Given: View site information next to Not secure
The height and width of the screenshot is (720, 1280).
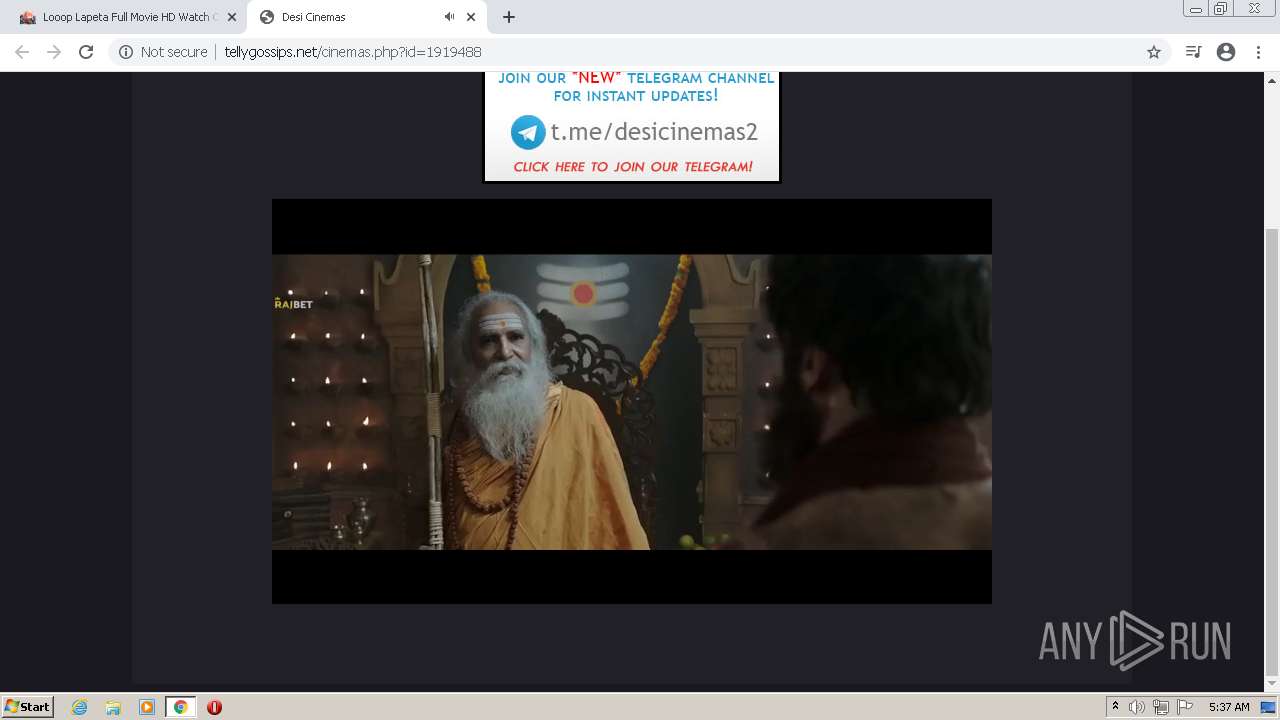Looking at the screenshot, I should 126,52.
